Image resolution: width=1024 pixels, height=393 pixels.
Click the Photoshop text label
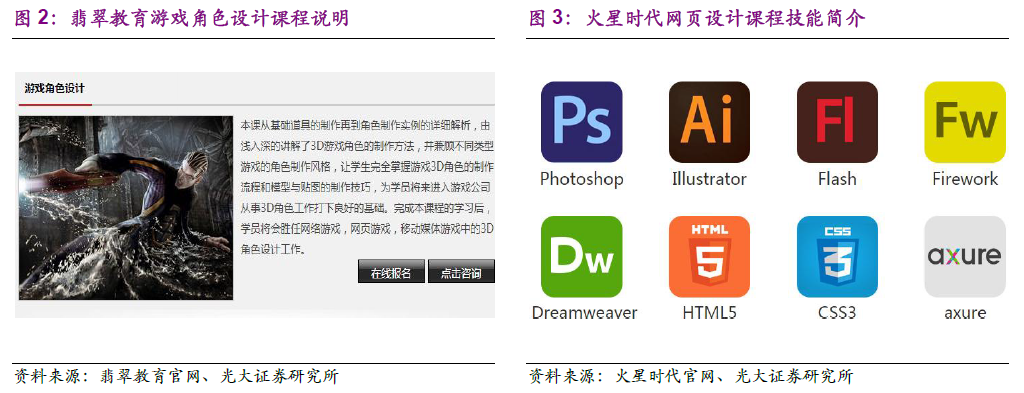(x=581, y=179)
